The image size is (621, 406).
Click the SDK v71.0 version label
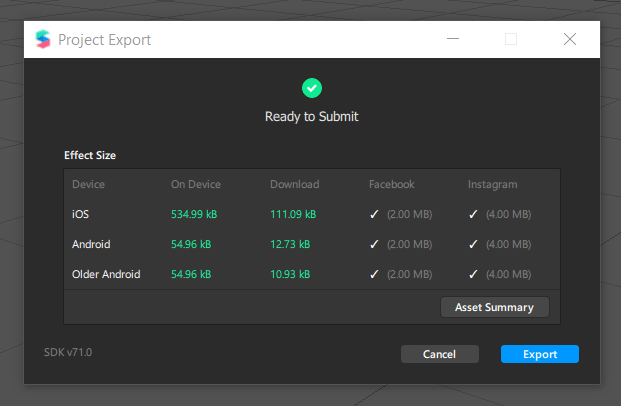click(68, 352)
